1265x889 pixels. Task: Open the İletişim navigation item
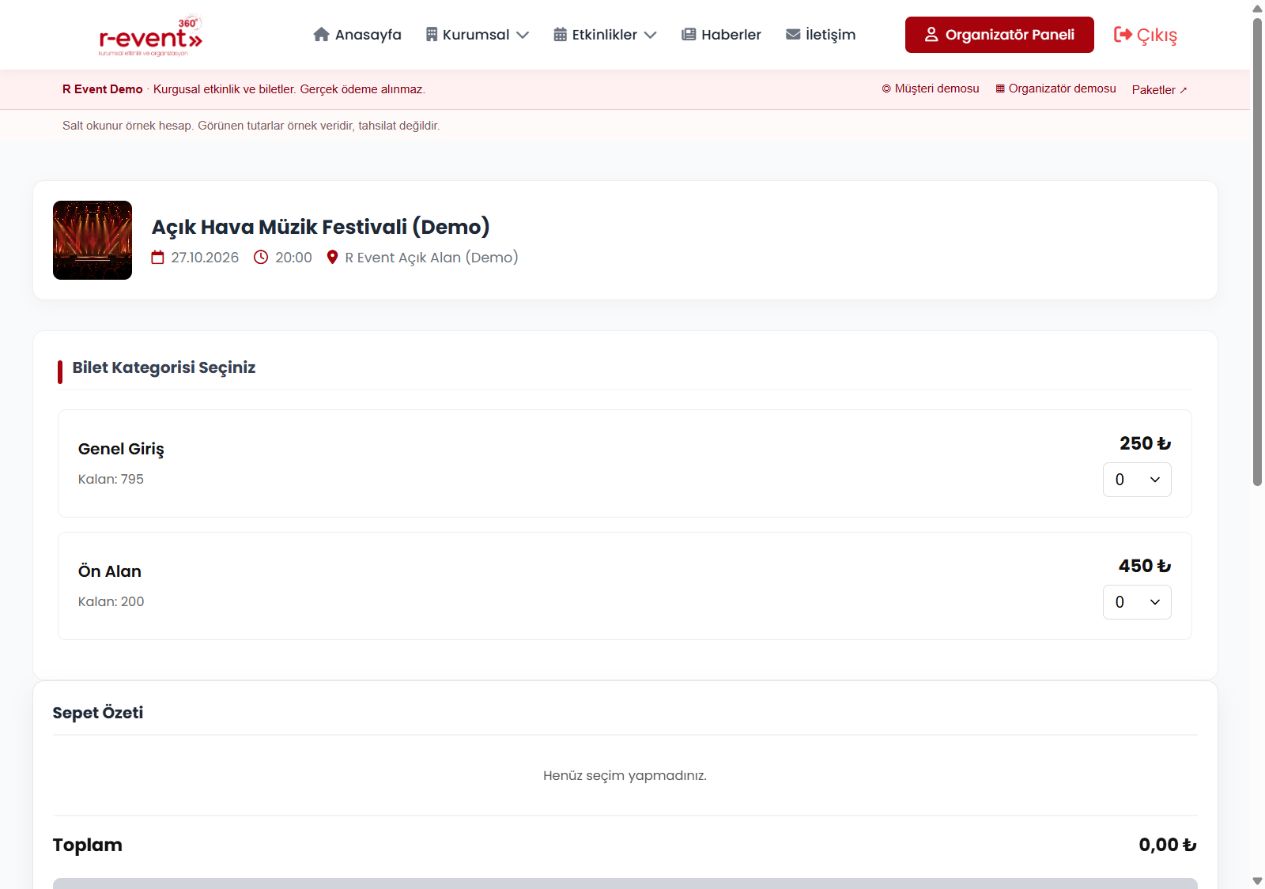click(821, 35)
